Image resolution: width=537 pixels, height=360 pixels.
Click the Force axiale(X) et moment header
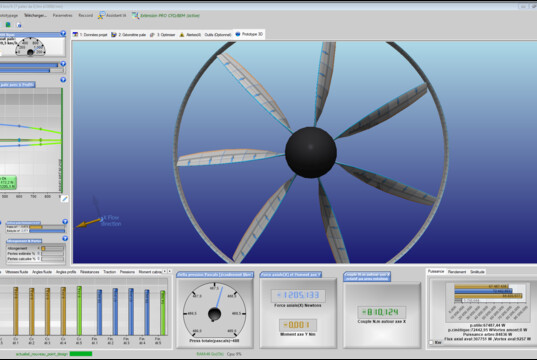point(290,275)
